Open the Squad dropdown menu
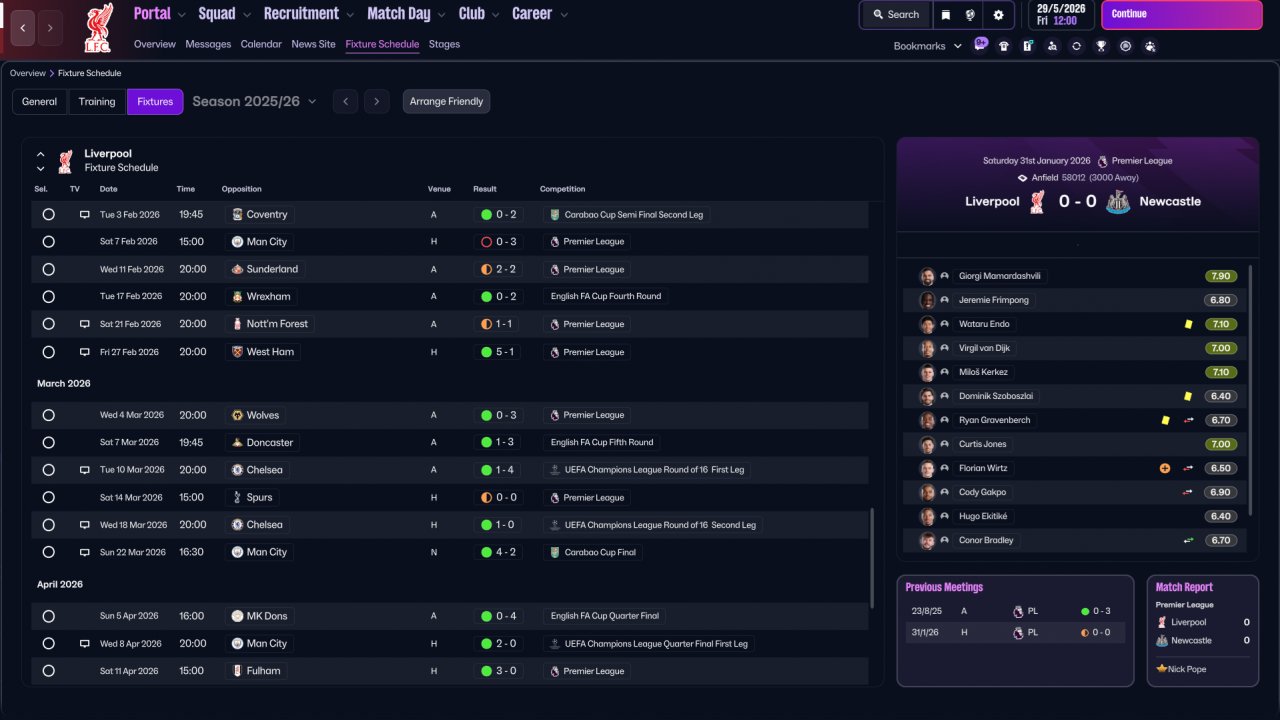Viewport: 1280px width, 720px height. pyautogui.click(x=224, y=14)
